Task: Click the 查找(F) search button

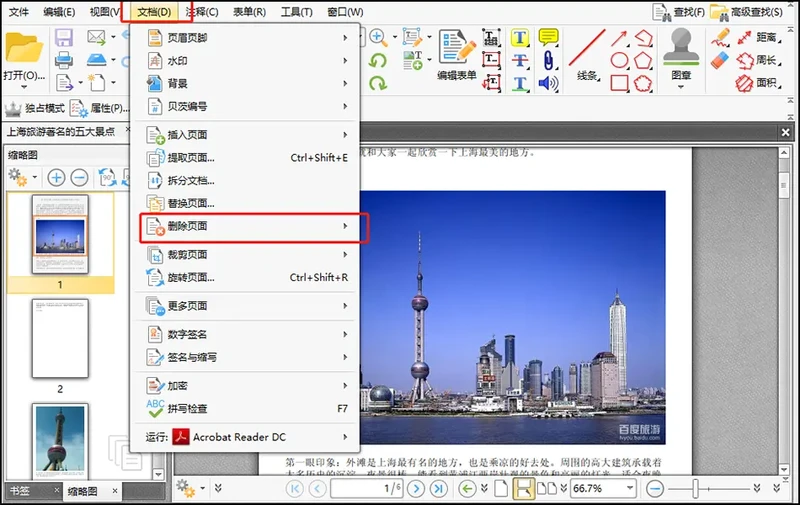Action: (679, 12)
